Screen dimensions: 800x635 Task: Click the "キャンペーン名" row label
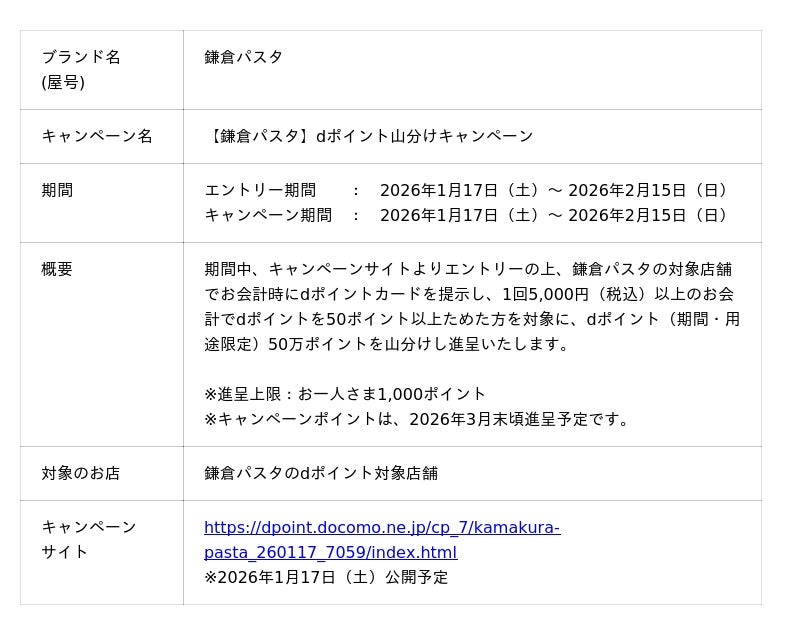97,136
